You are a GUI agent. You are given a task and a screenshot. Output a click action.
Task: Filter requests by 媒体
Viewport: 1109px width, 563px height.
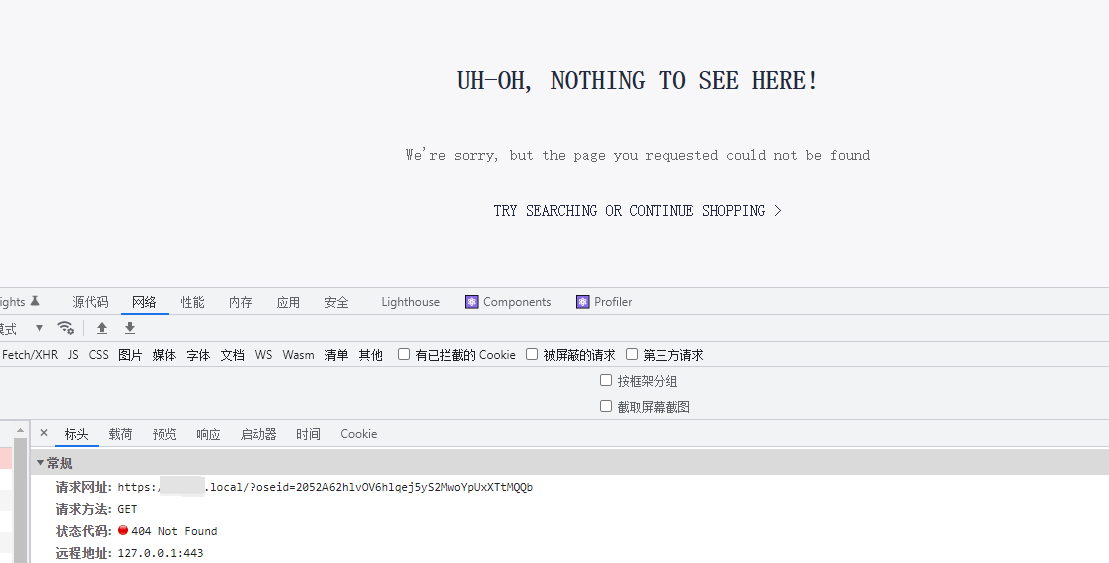[164, 354]
